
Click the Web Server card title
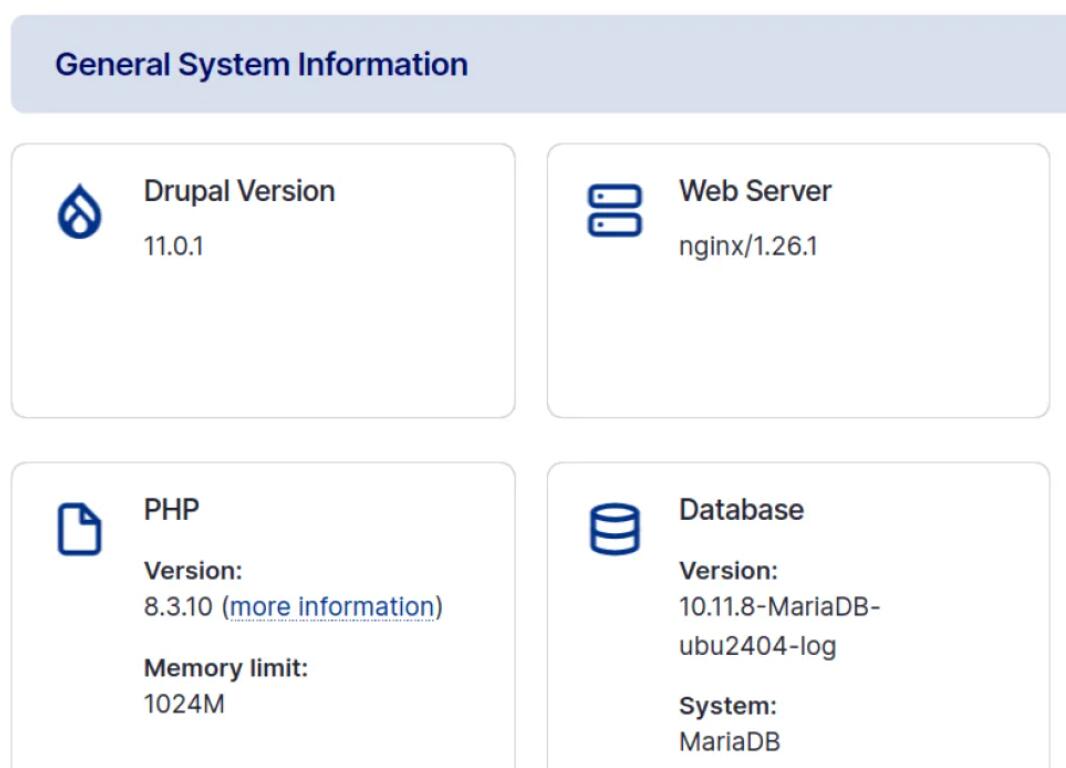(x=755, y=191)
